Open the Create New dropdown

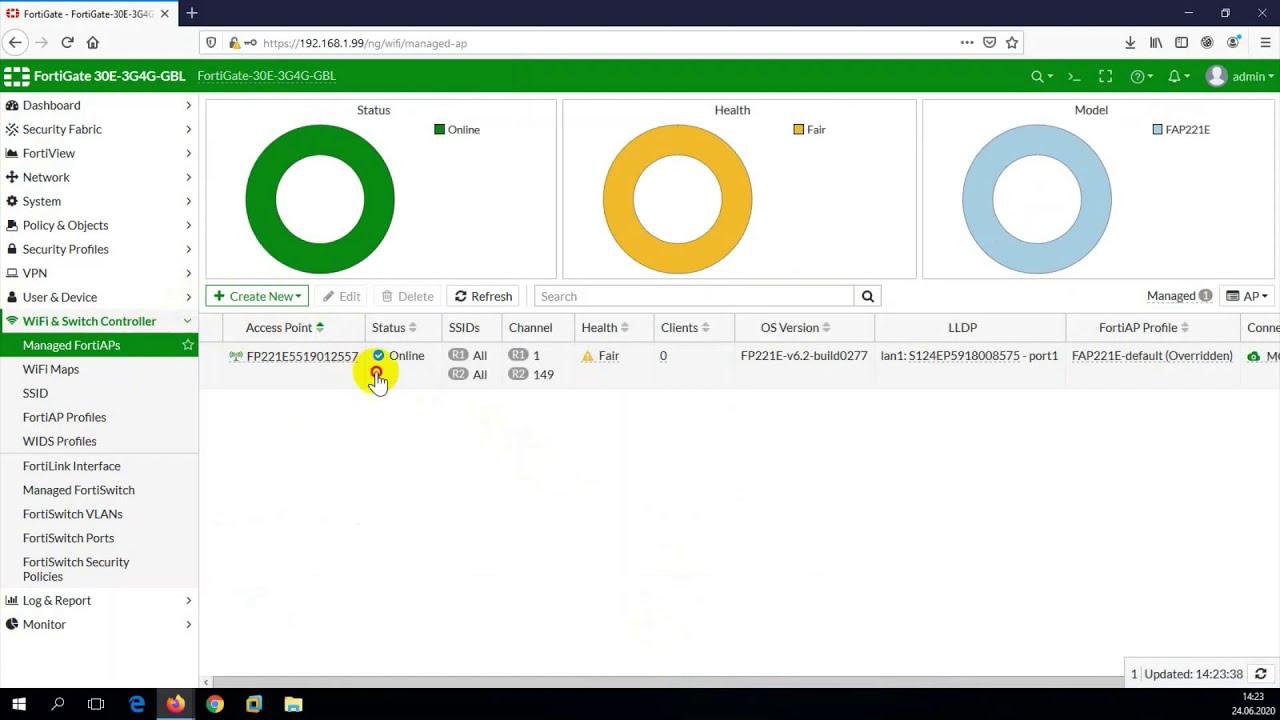point(257,296)
